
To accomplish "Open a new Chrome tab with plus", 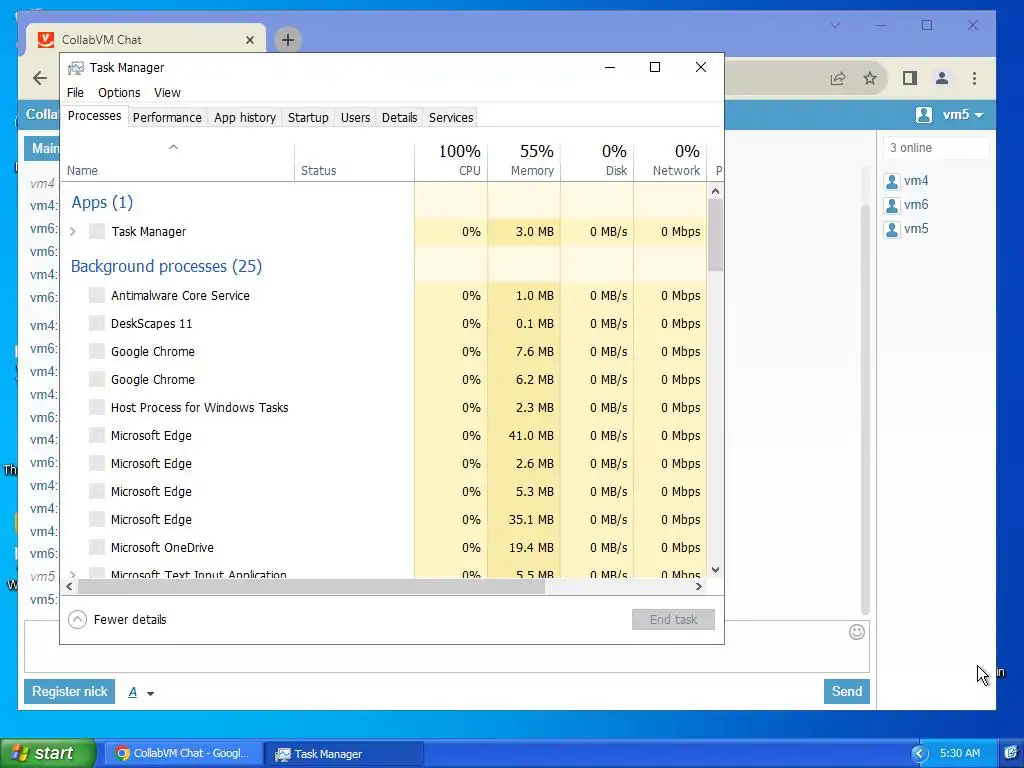I will click(288, 40).
